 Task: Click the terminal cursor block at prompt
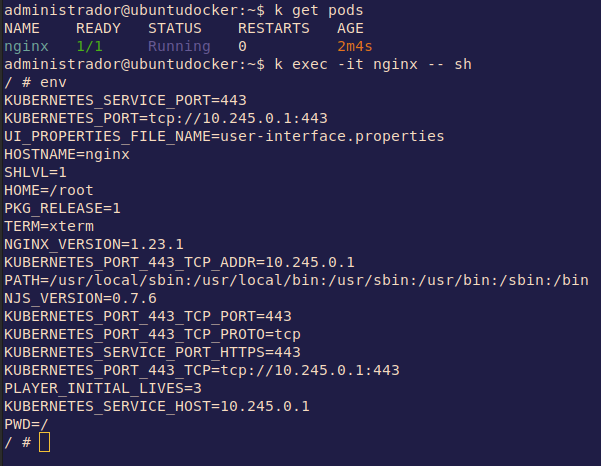tap(44, 442)
